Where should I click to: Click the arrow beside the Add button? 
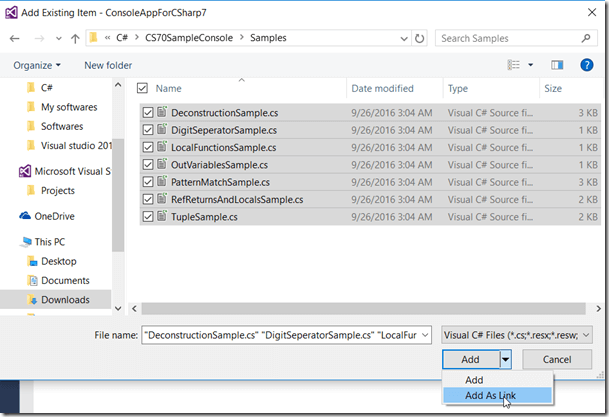click(506, 359)
